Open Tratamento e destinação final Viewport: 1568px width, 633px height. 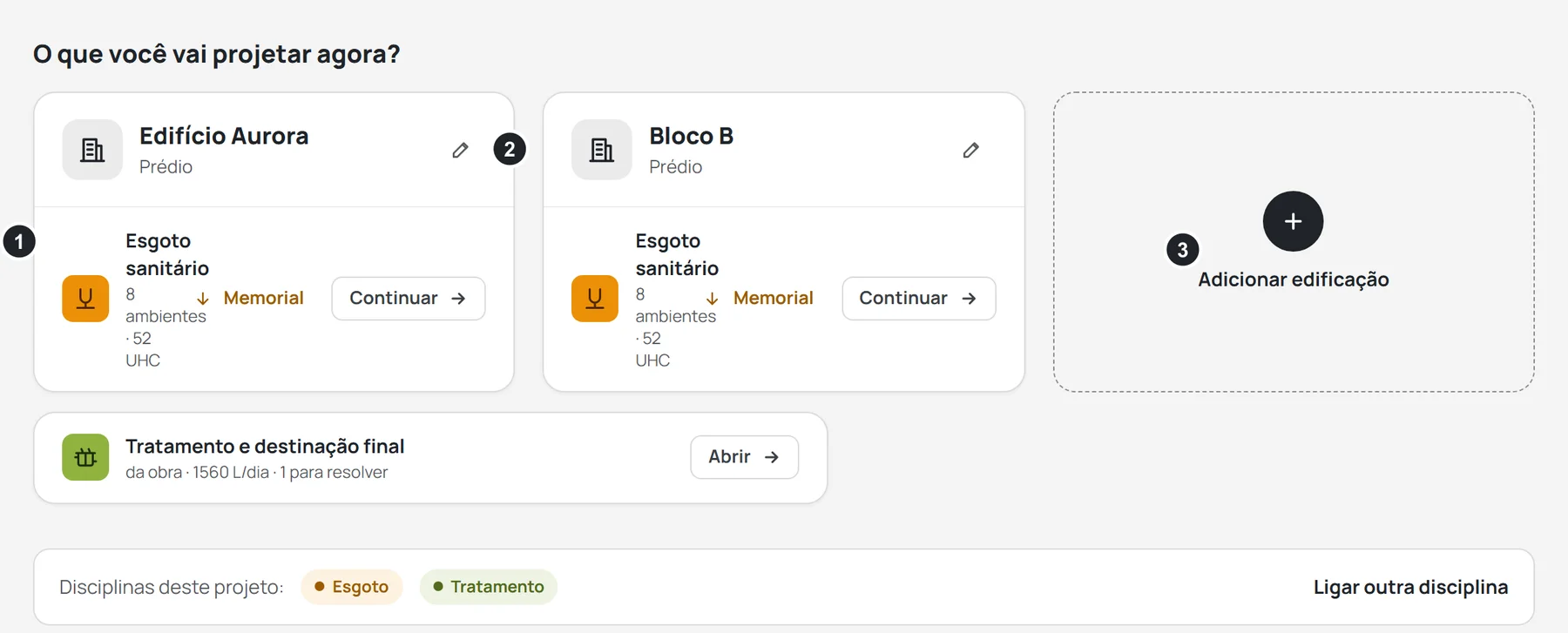[x=744, y=457]
